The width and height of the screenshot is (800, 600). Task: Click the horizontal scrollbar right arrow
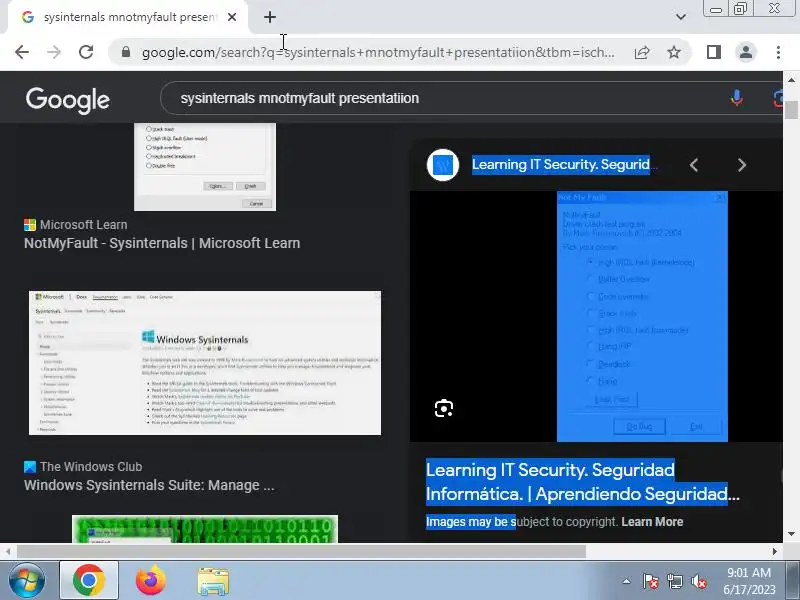pyautogui.click(x=775, y=552)
